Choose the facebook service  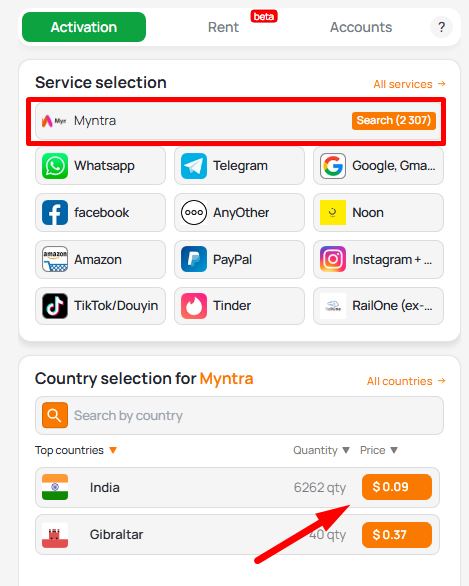coord(100,212)
